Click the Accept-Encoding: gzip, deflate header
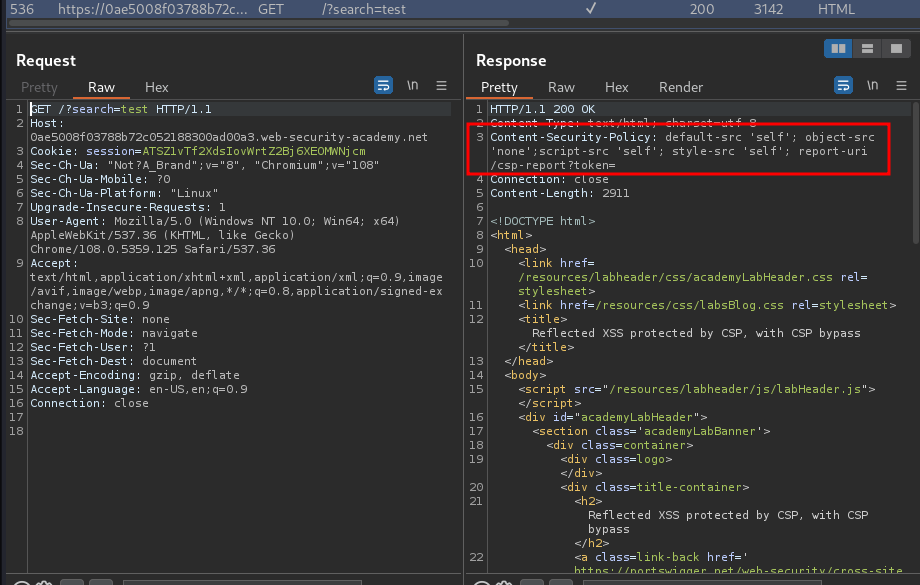The width and height of the screenshot is (920, 585). (135, 375)
